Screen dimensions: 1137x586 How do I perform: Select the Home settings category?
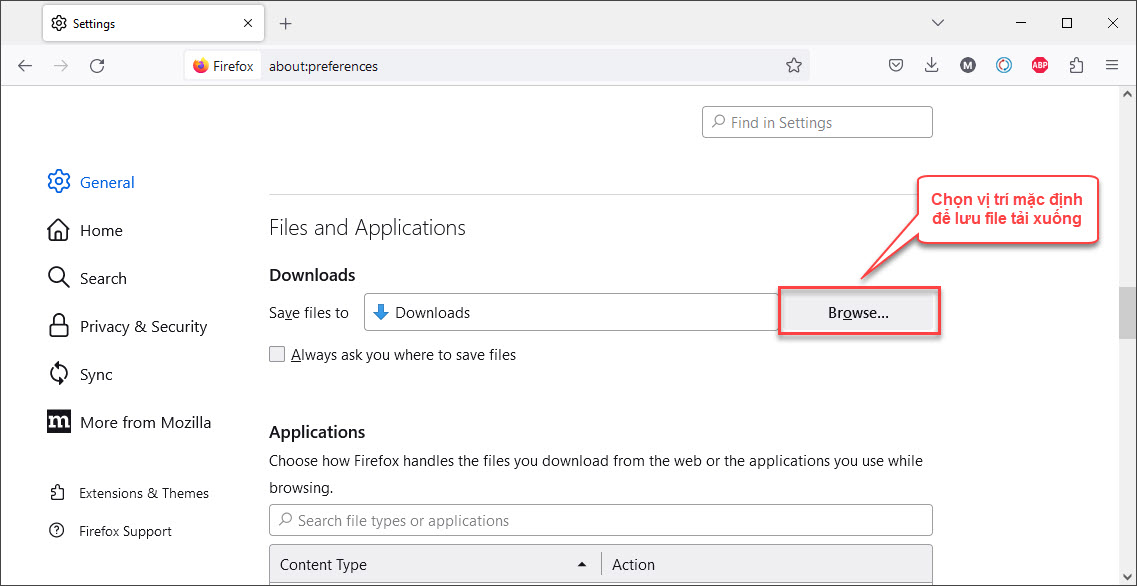[101, 230]
